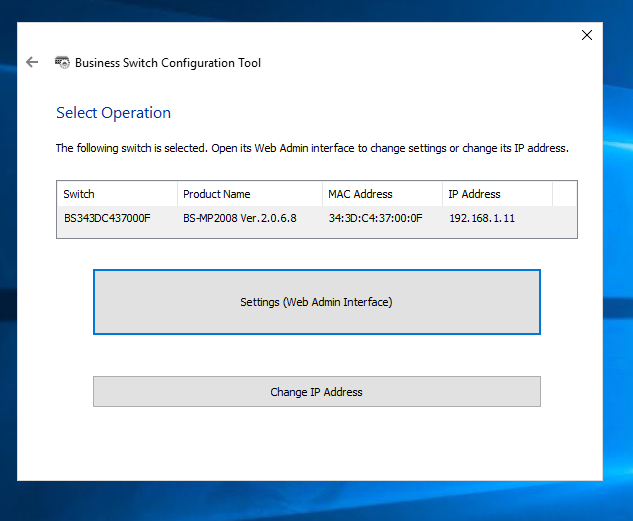The width and height of the screenshot is (633, 521).
Task: Go back using the left arrow
Action: click(31, 62)
